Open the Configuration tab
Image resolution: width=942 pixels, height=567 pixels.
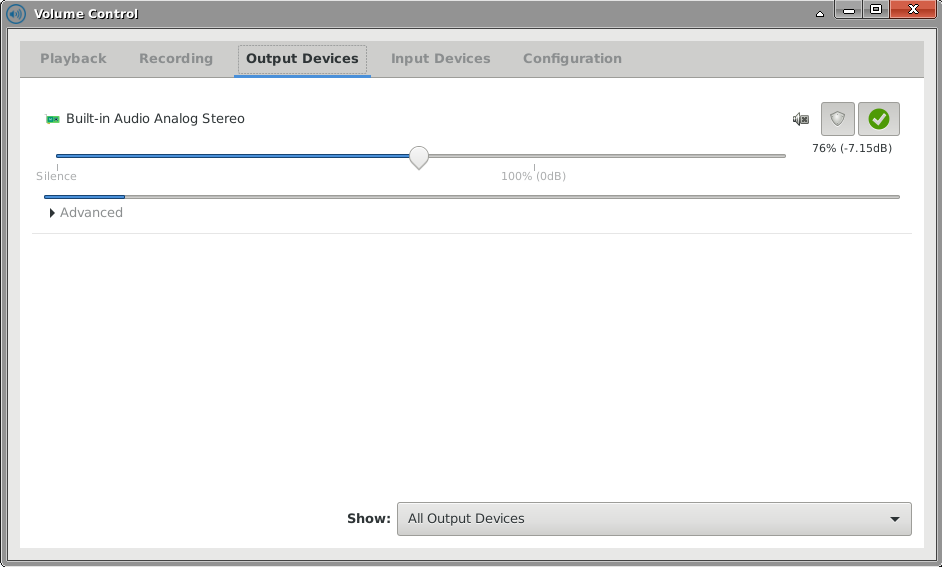pos(572,59)
